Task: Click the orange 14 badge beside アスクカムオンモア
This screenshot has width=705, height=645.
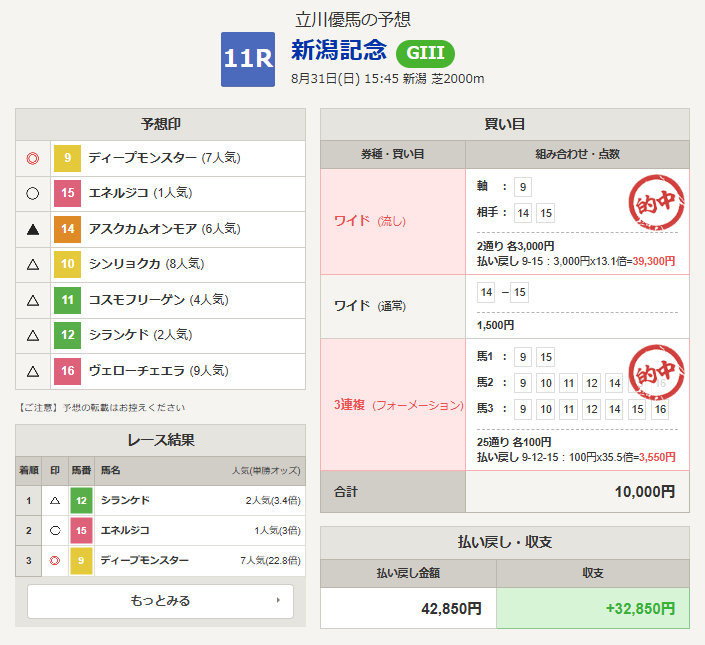Action: click(x=67, y=229)
